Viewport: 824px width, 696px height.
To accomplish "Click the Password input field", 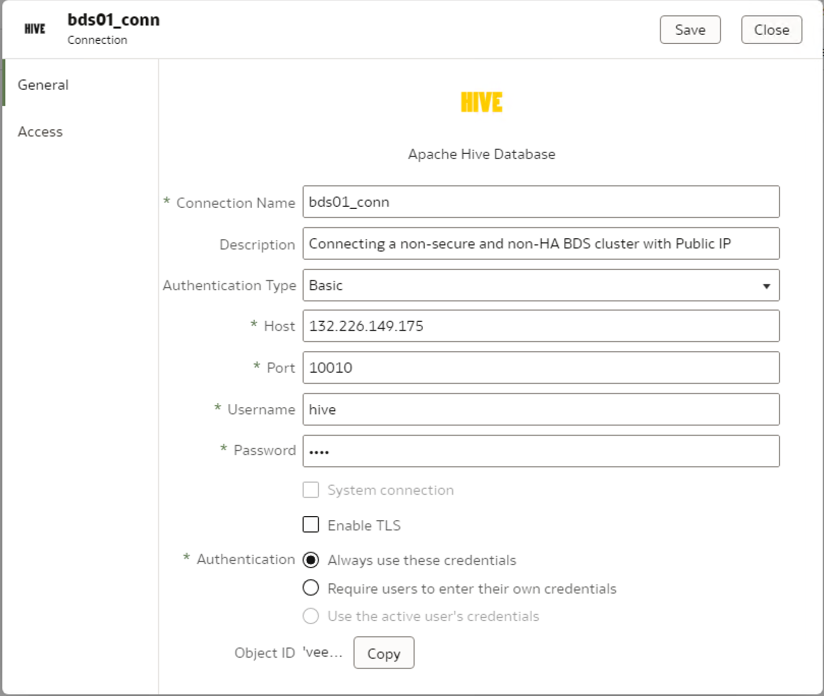I will [540, 450].
